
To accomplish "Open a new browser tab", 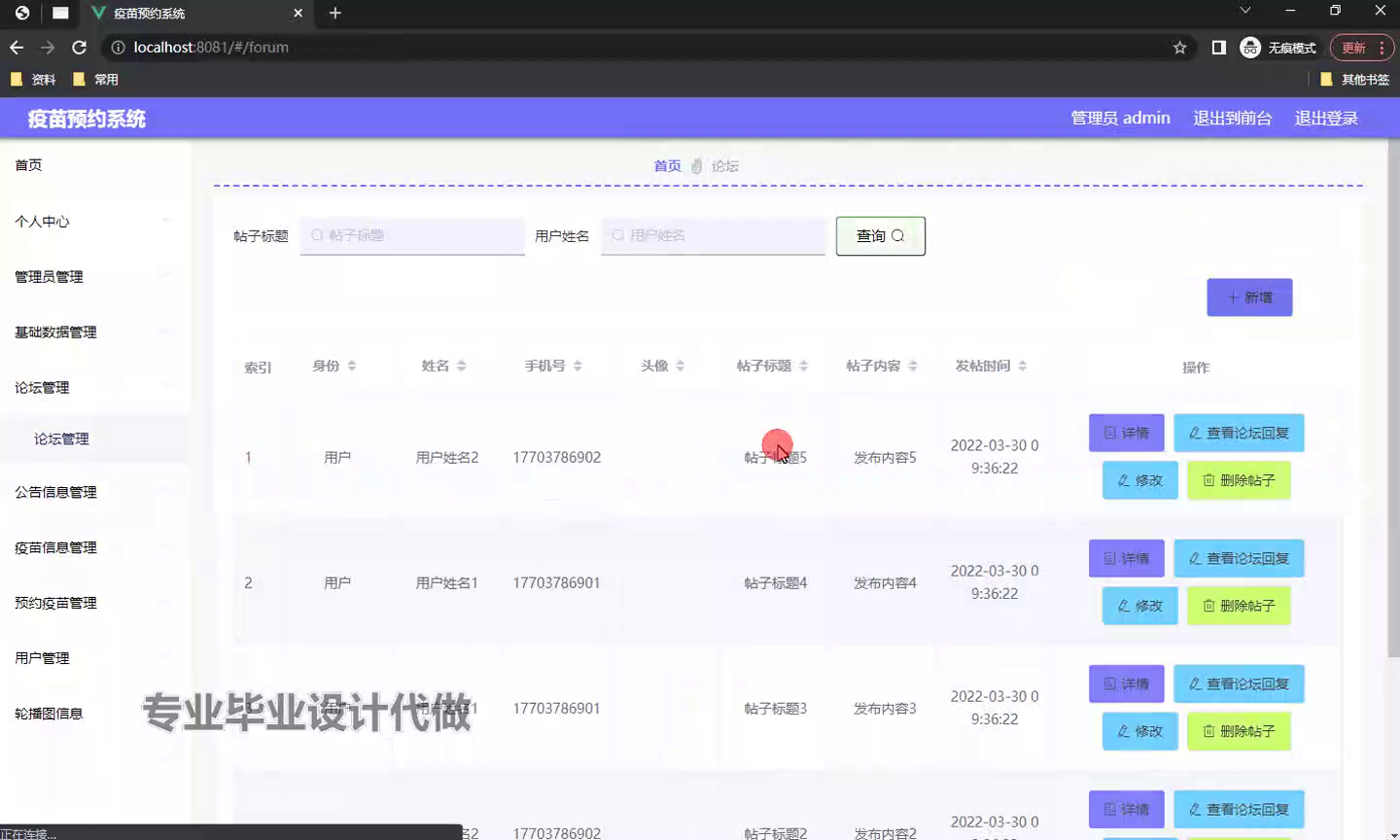I will pyautogui.click(x=335, y=13).
